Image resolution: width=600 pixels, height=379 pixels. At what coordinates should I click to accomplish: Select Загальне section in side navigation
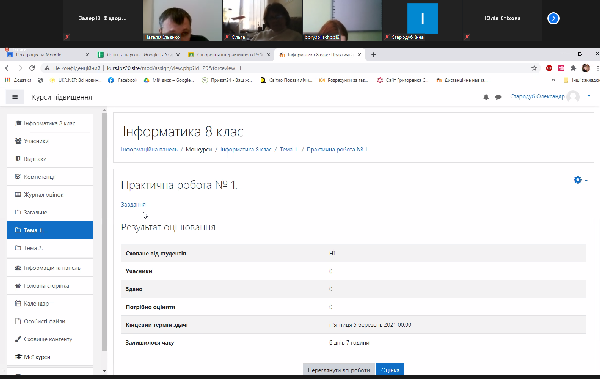point(50,212)
